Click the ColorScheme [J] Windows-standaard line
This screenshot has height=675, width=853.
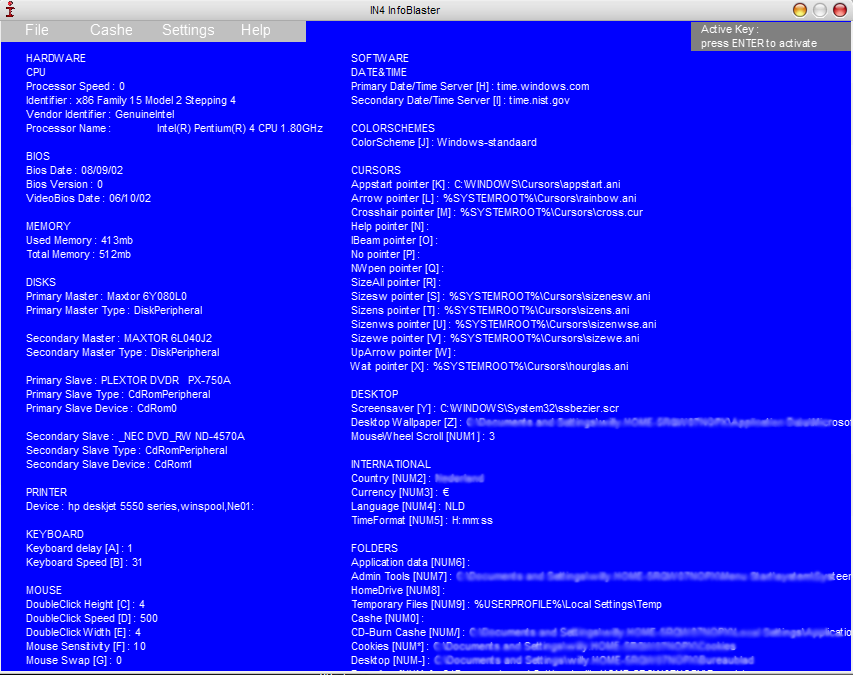(443, 142)
